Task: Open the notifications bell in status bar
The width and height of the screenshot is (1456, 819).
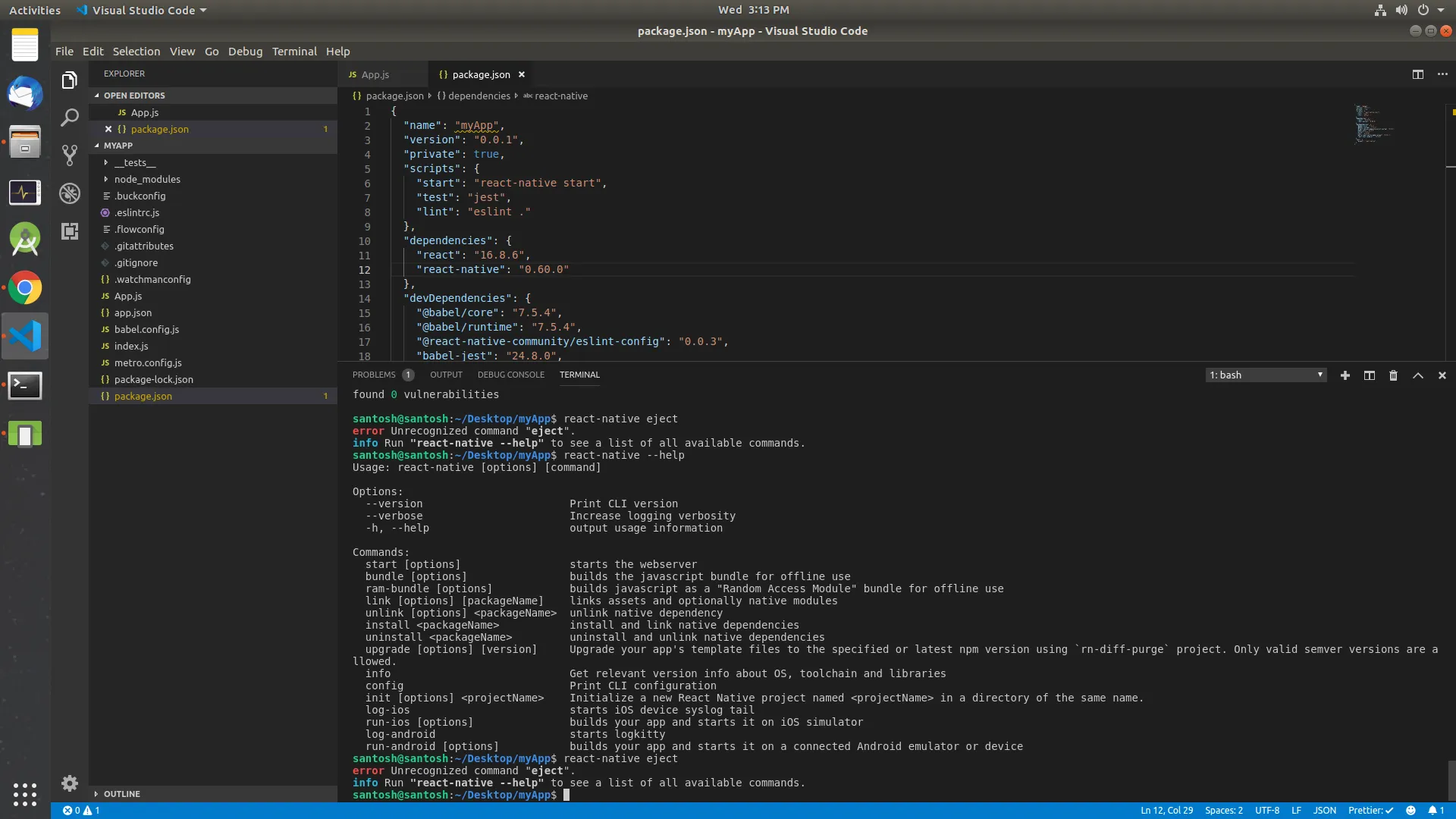Action: [x=1435, y=810]
